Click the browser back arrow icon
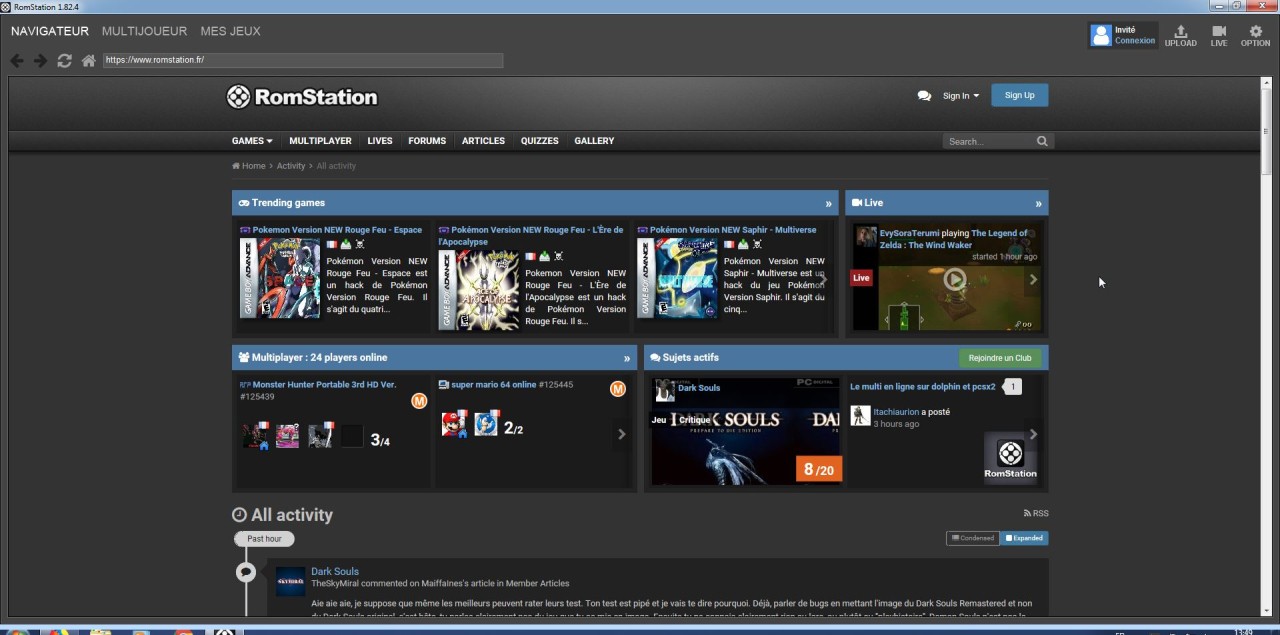The image size is (1280, 635). tap(17, 61)
